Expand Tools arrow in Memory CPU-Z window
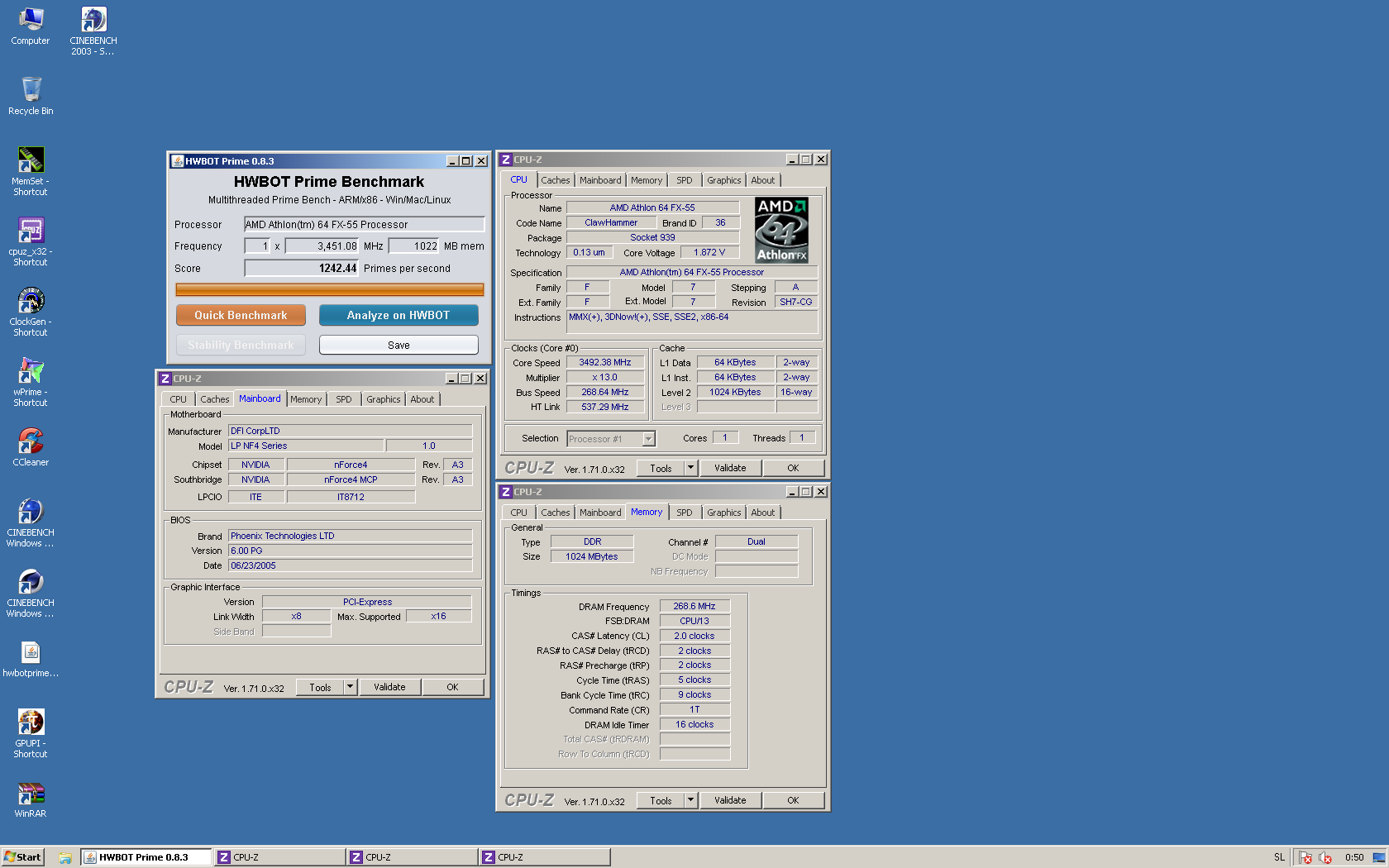 tap(691, 800)
